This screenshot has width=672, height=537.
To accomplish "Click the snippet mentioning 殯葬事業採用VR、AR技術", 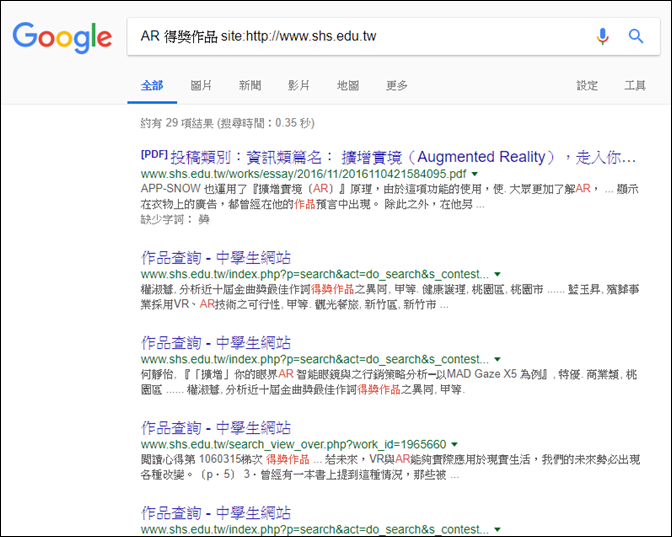I will pyautogui.click(x=390, y=297).
